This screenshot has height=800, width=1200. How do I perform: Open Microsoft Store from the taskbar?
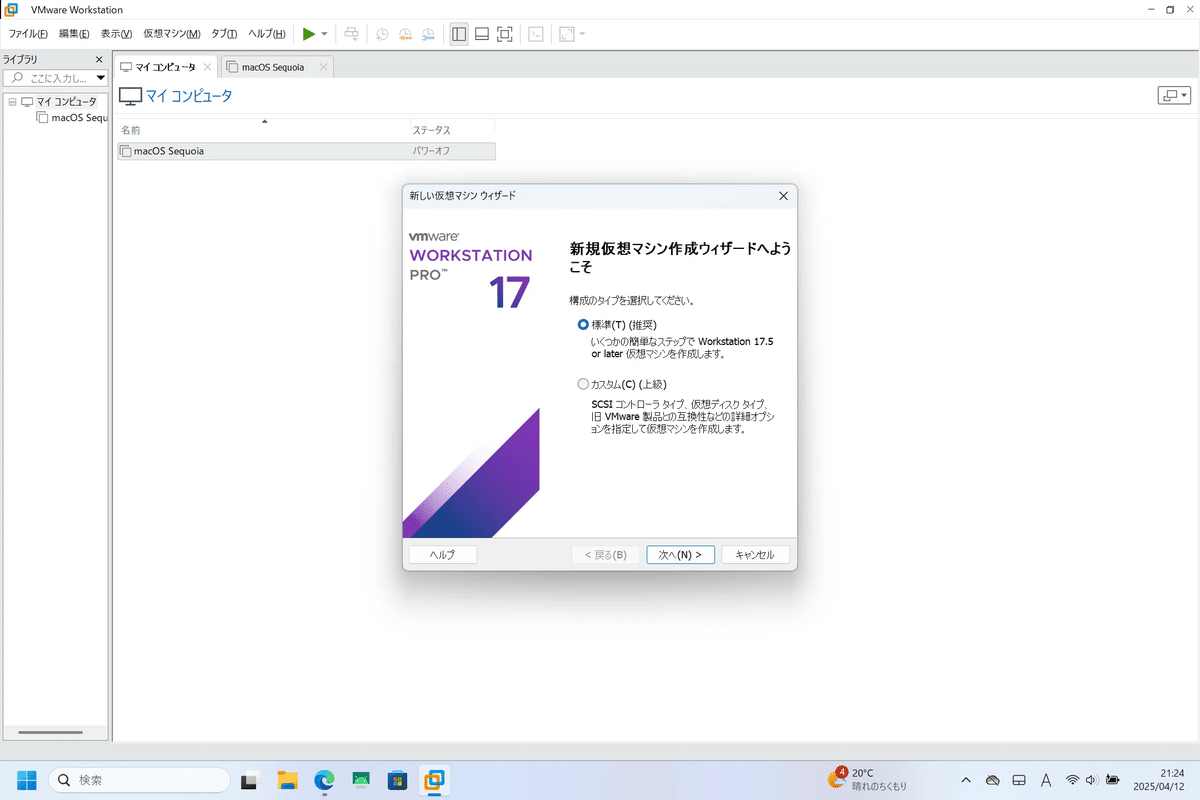point(398,780)
